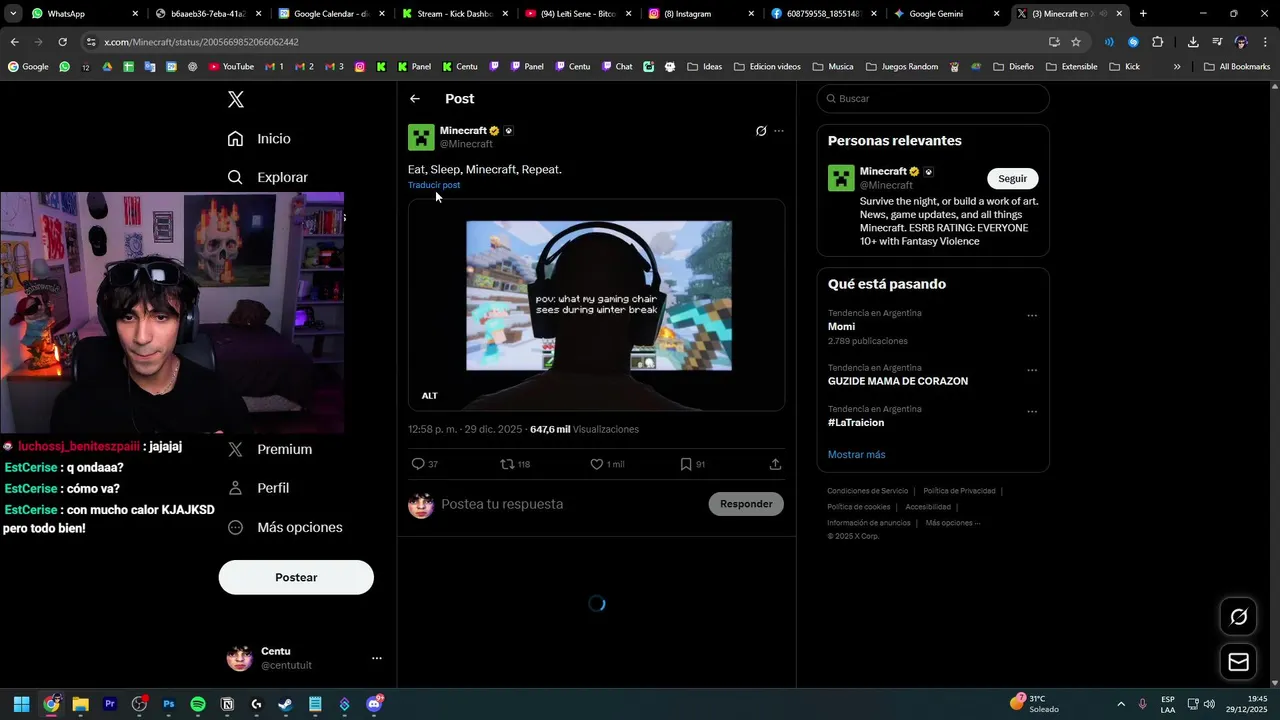Click the Postear button
The image size is (1280, 720).
pyautogui.click(x=296, y=577)
